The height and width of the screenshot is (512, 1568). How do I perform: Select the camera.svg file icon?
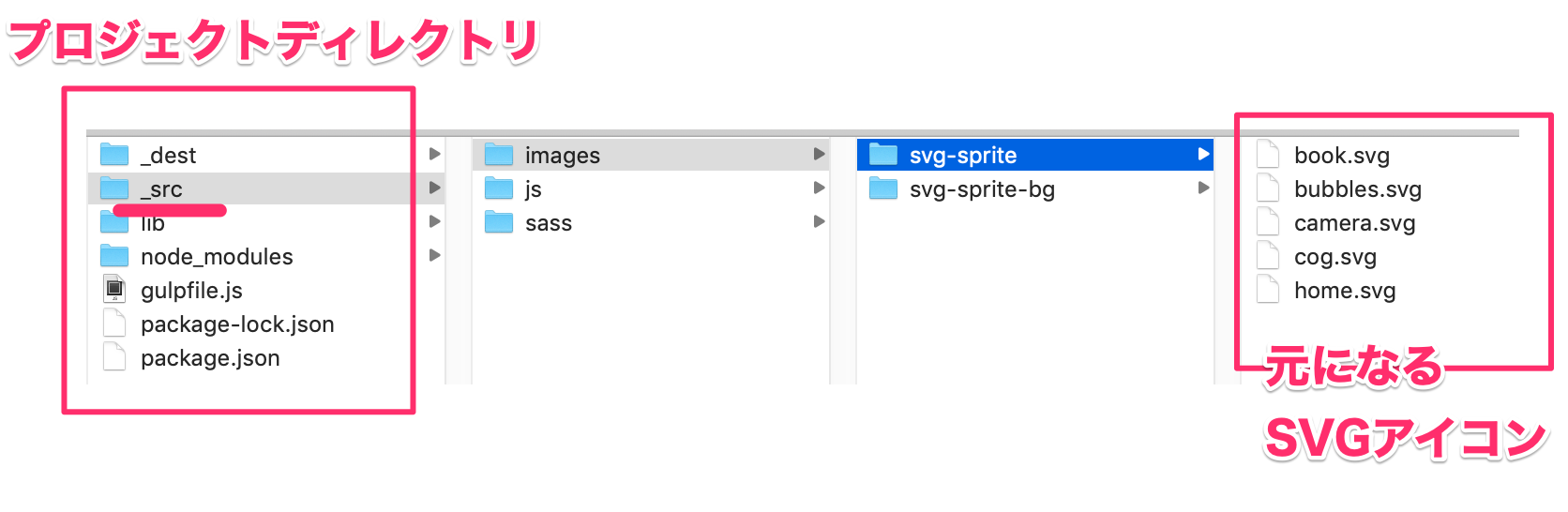click(x=1268, y=221)
